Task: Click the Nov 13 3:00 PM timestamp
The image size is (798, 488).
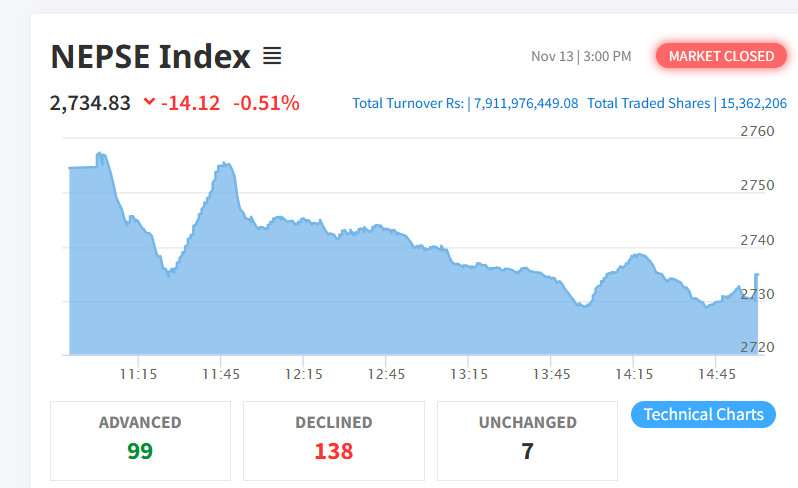Action: point(581,56)
